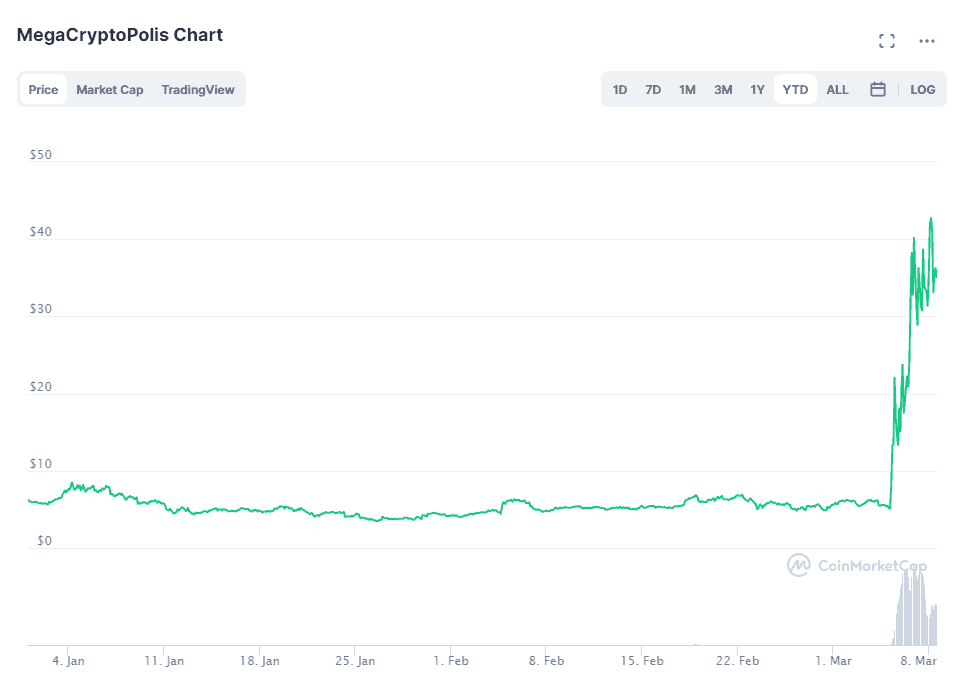Select the YTD time range

coord(795,90)
